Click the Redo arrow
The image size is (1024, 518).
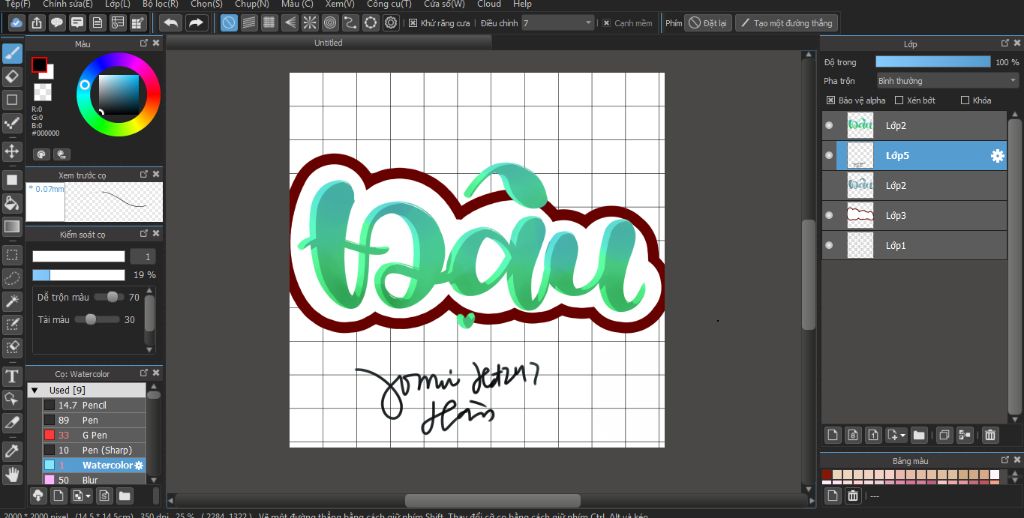click(x=195, y=23)
